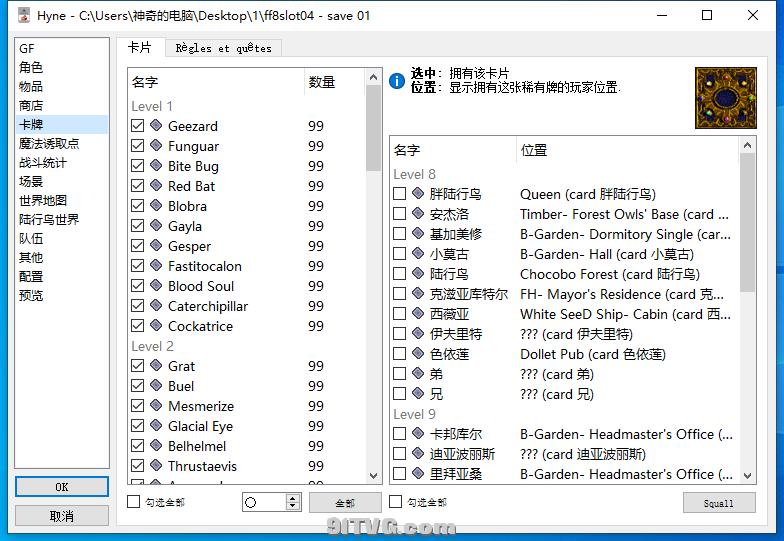Uncheck the Funguar card checkbox
Image resolution: width=784 pixels, height=541 pixels.
[x=138, y=146]
